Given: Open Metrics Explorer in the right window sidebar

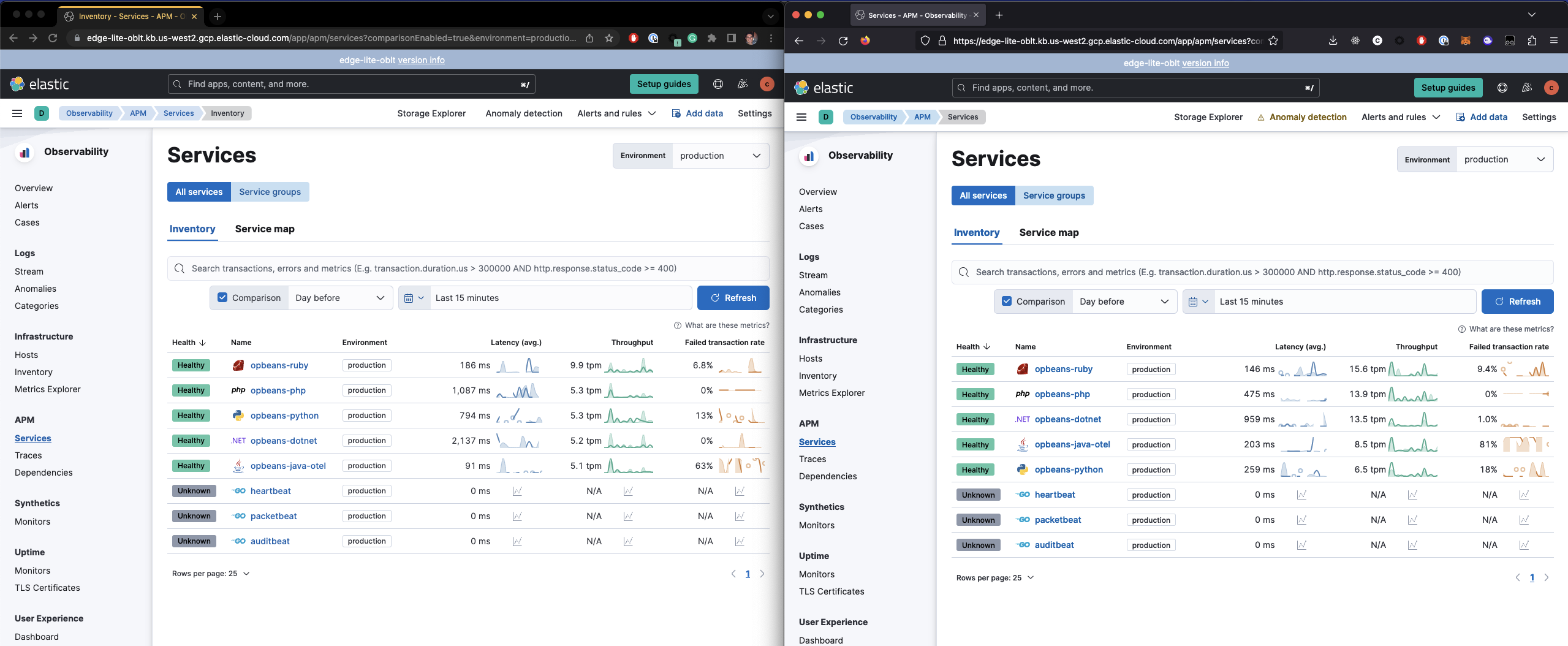Looking at the screenshot, I should (831, 393).
